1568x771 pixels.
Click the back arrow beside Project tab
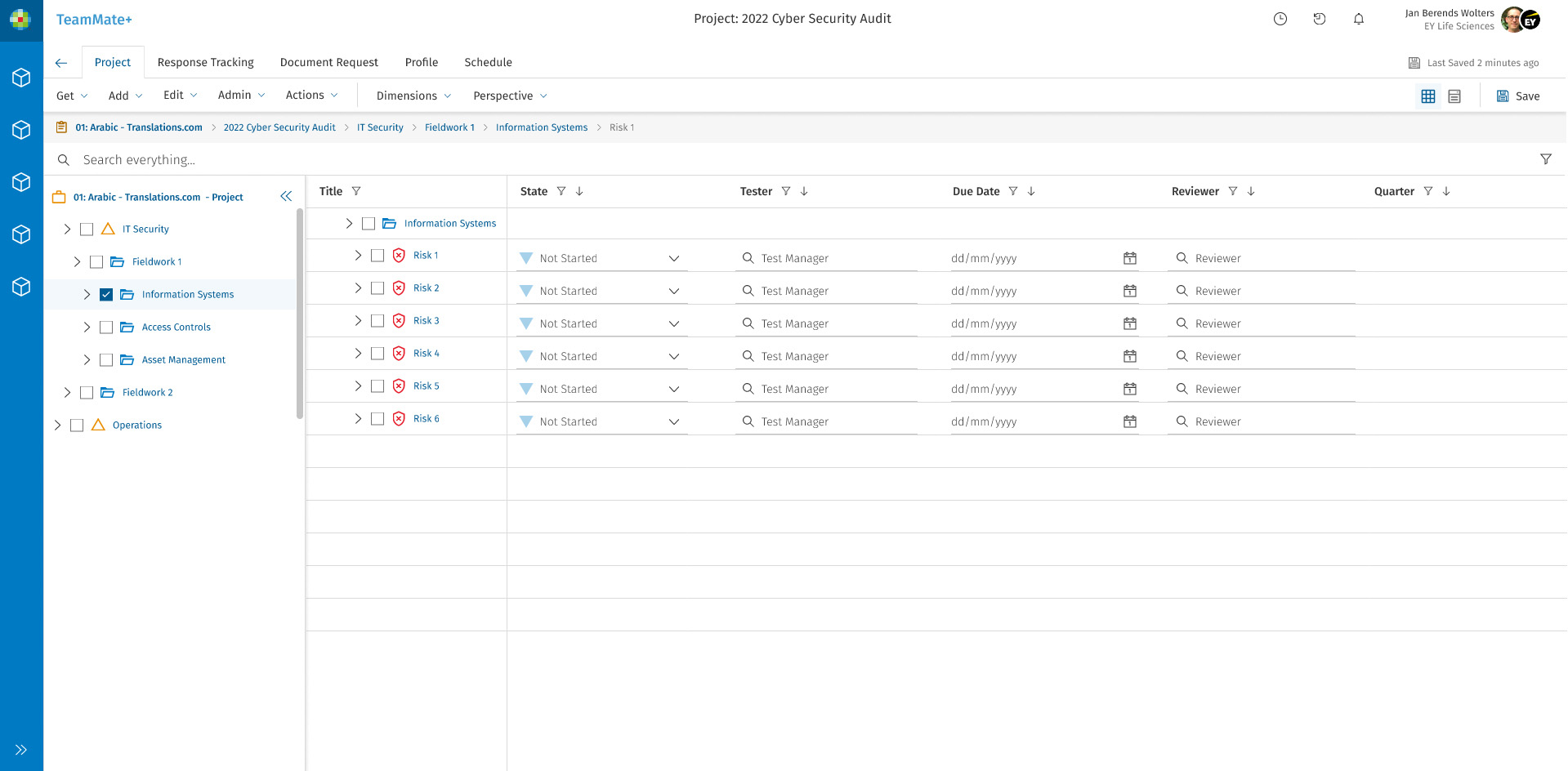61,63
